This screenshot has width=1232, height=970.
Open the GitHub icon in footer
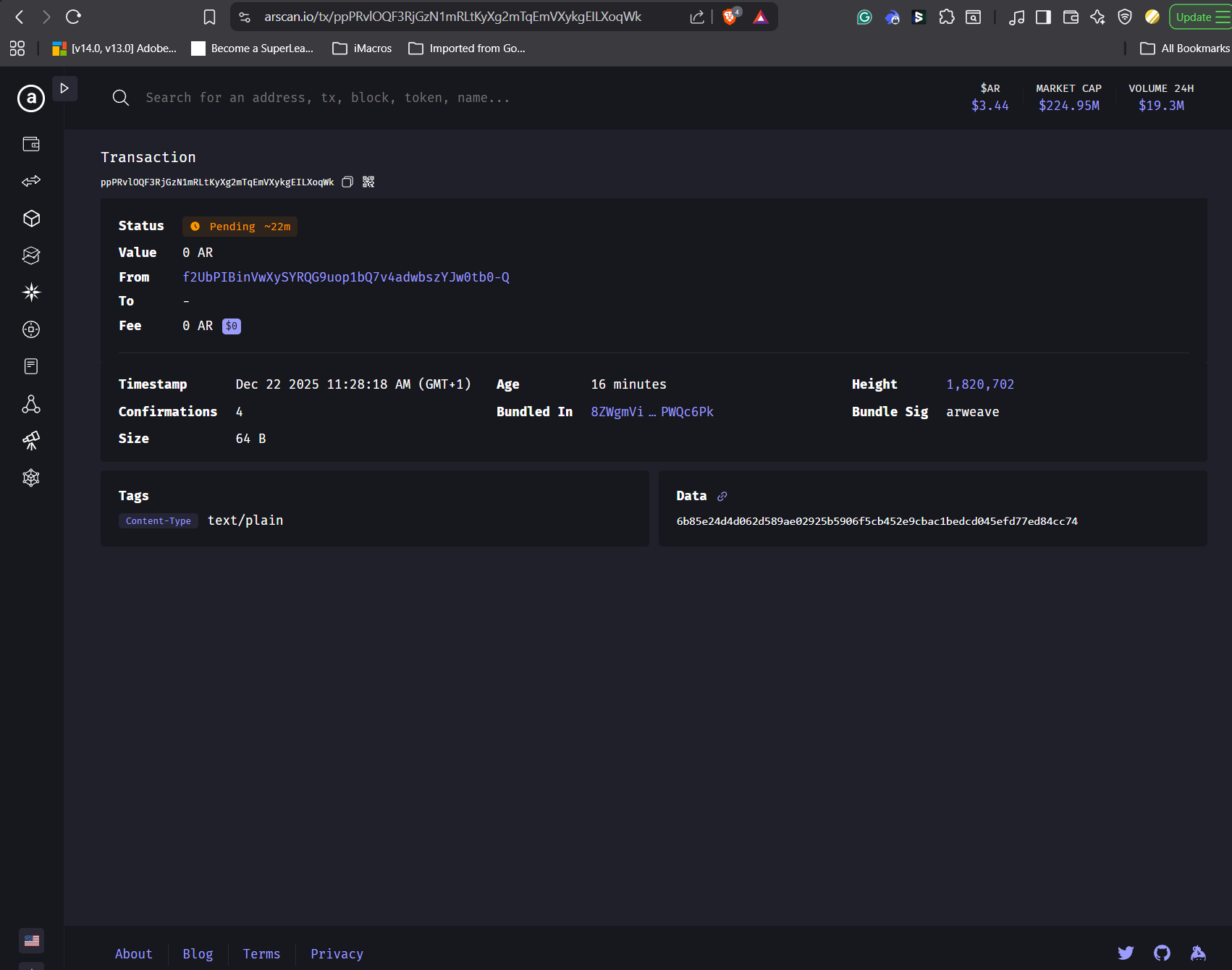coord(1162,953)
